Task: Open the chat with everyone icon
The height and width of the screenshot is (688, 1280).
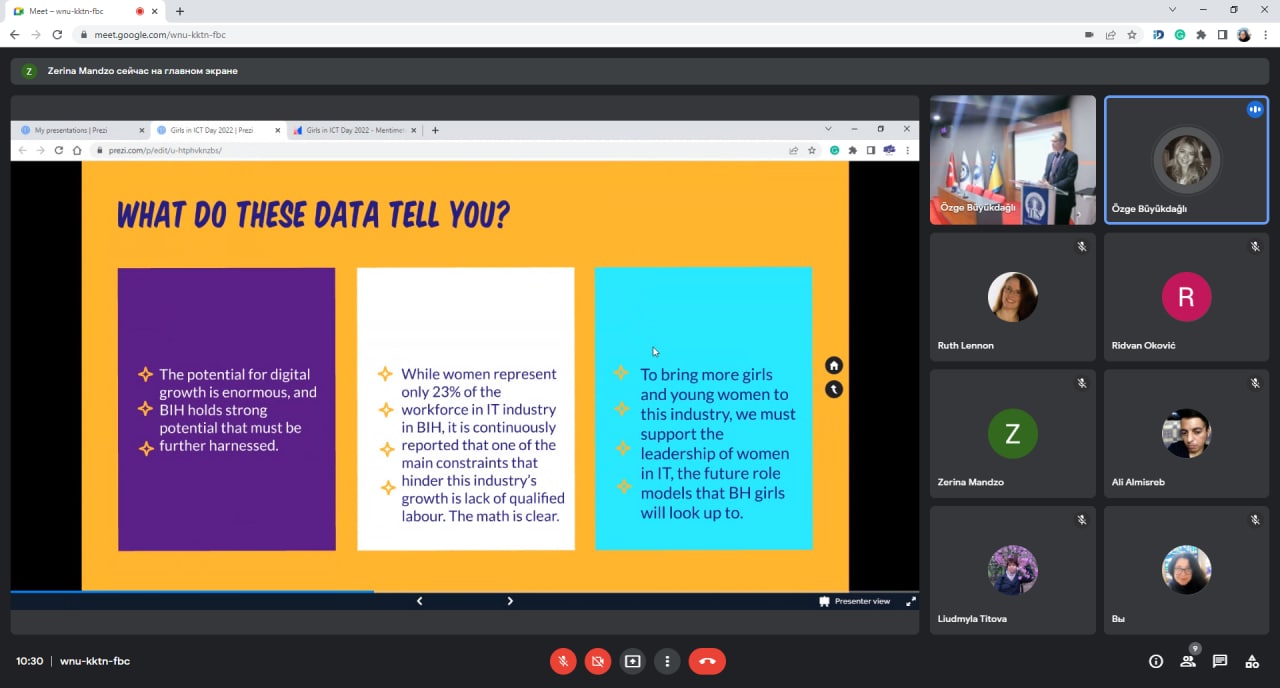Action: [1220, 661]
